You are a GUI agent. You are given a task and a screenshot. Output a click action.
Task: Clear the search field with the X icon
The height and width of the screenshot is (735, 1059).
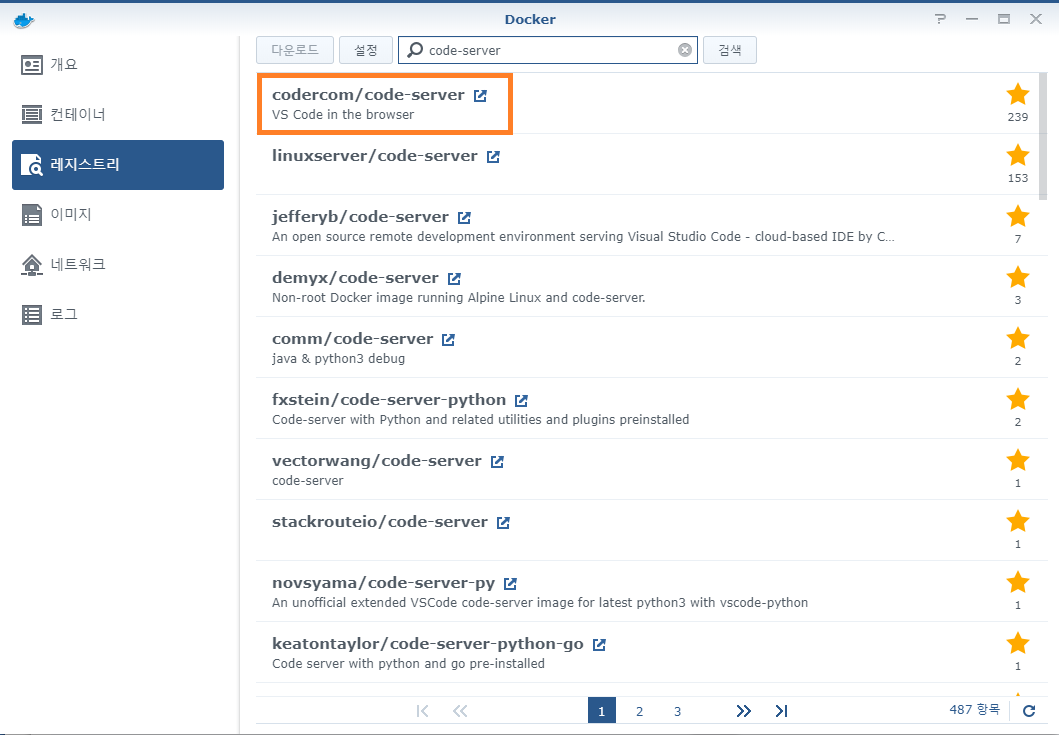(x=685, y=50)
